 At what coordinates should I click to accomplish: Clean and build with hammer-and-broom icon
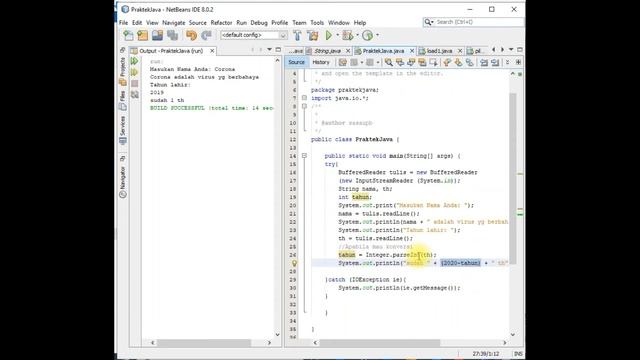coord(313,36)
